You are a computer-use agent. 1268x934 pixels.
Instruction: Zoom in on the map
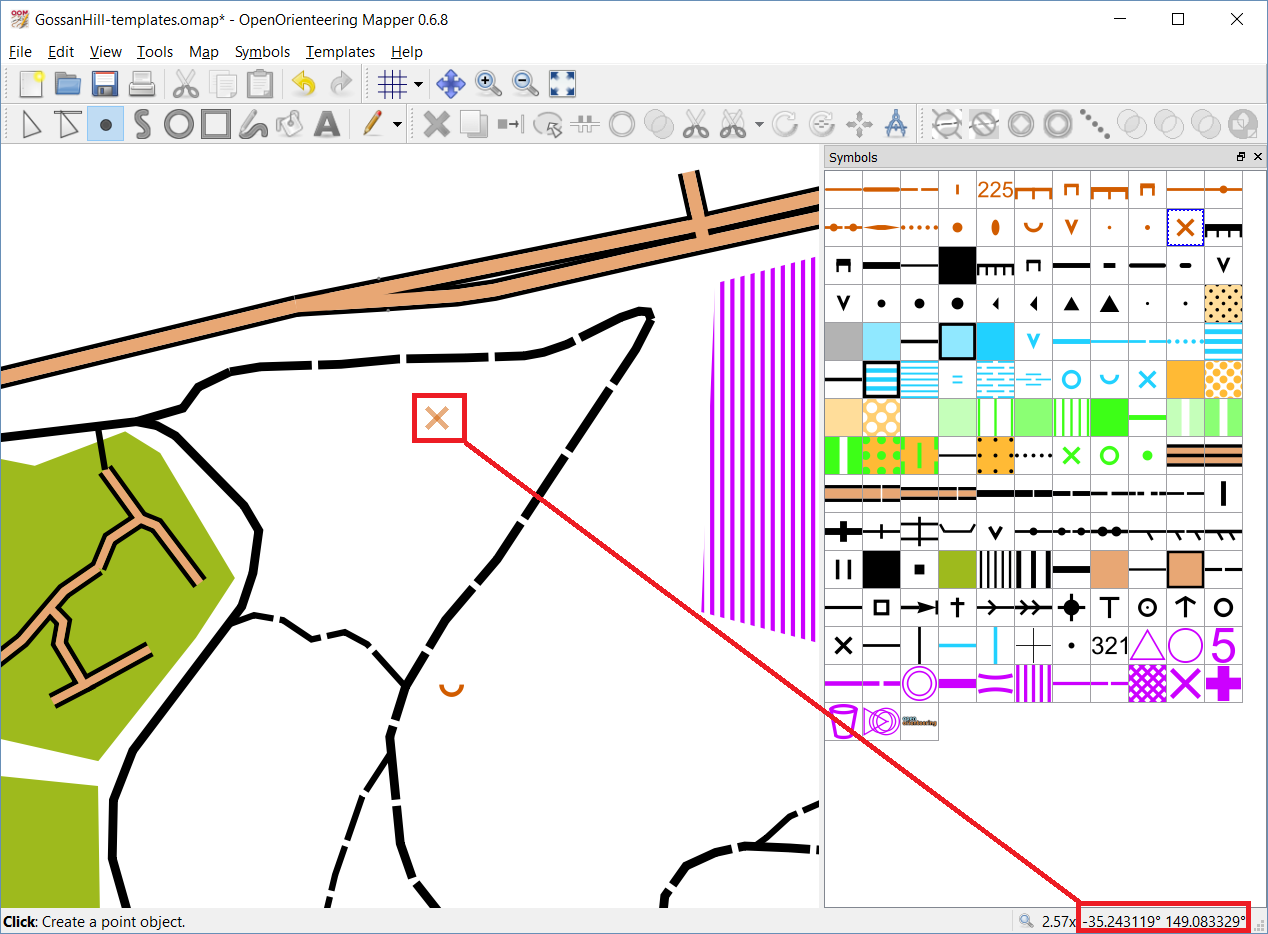pos(488,84)
